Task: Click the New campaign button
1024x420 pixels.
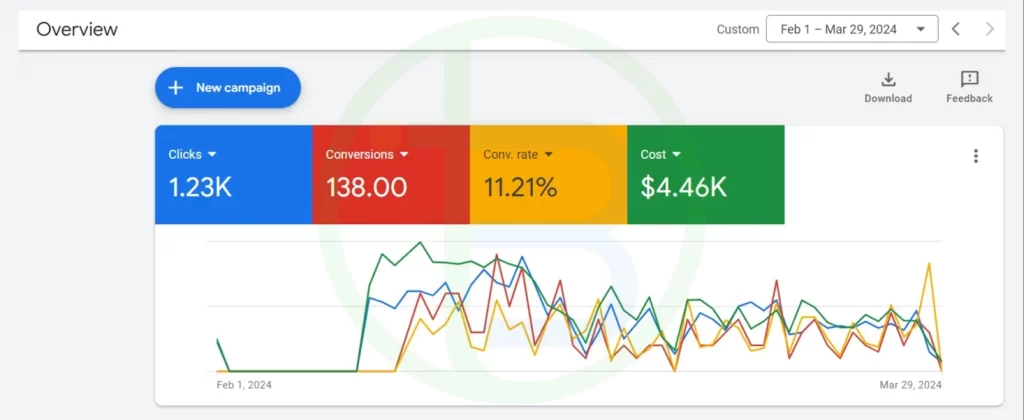Action: pos(228,88)
